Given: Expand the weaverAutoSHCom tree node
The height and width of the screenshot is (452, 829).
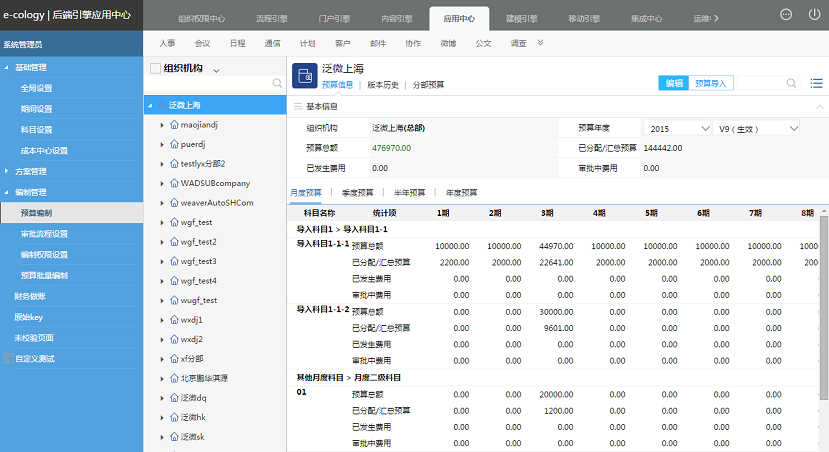Looking at the screenshot, I should pos(162,203).
